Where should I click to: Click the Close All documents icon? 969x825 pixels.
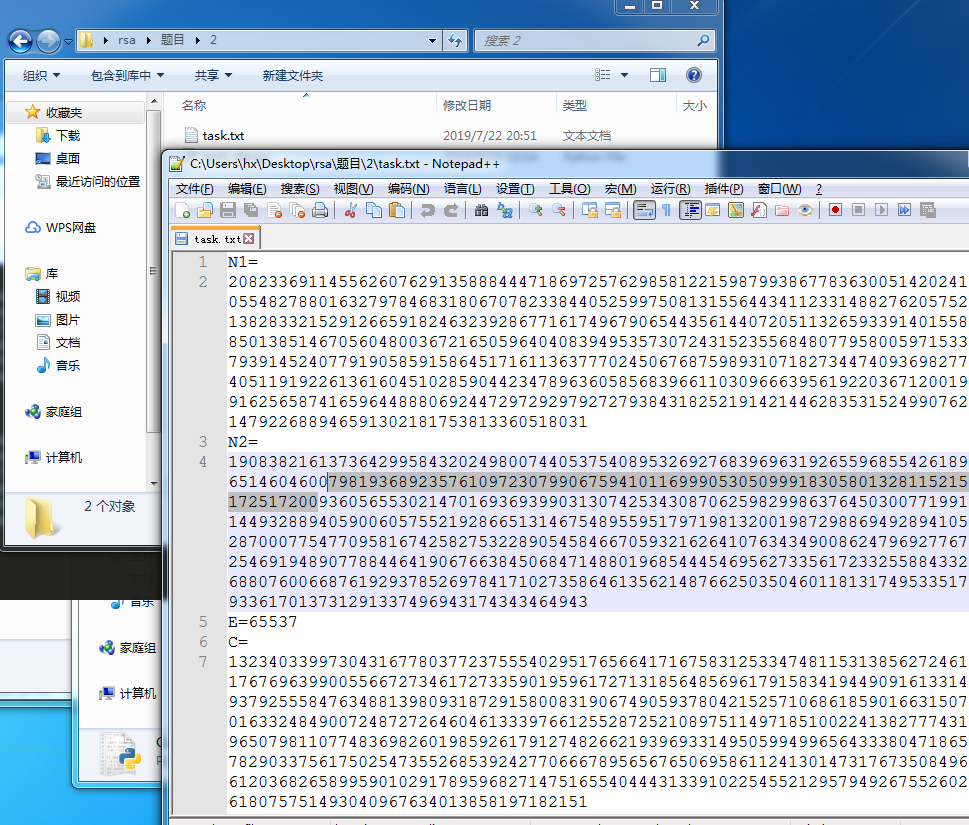[297, 211]
